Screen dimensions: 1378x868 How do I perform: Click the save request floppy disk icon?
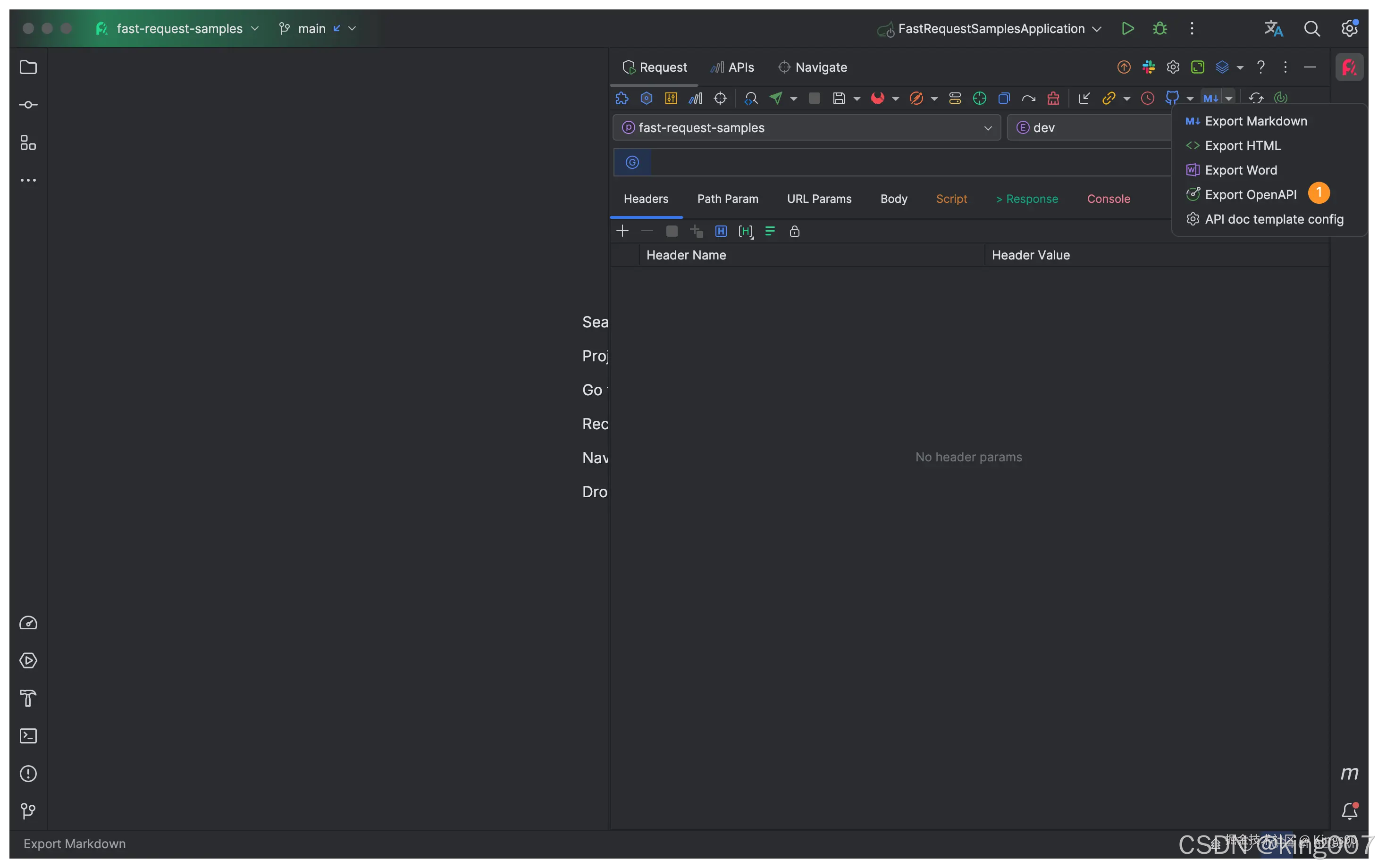pyautogui.click(x=838, y=99)
